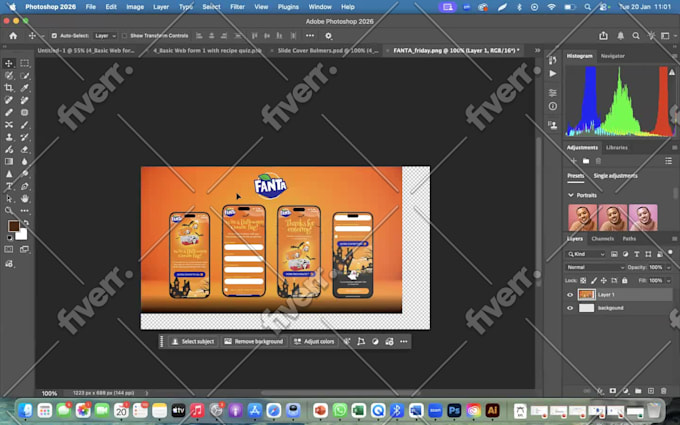
Task: Switch to the Navigator tab
Action: point(612,56)
